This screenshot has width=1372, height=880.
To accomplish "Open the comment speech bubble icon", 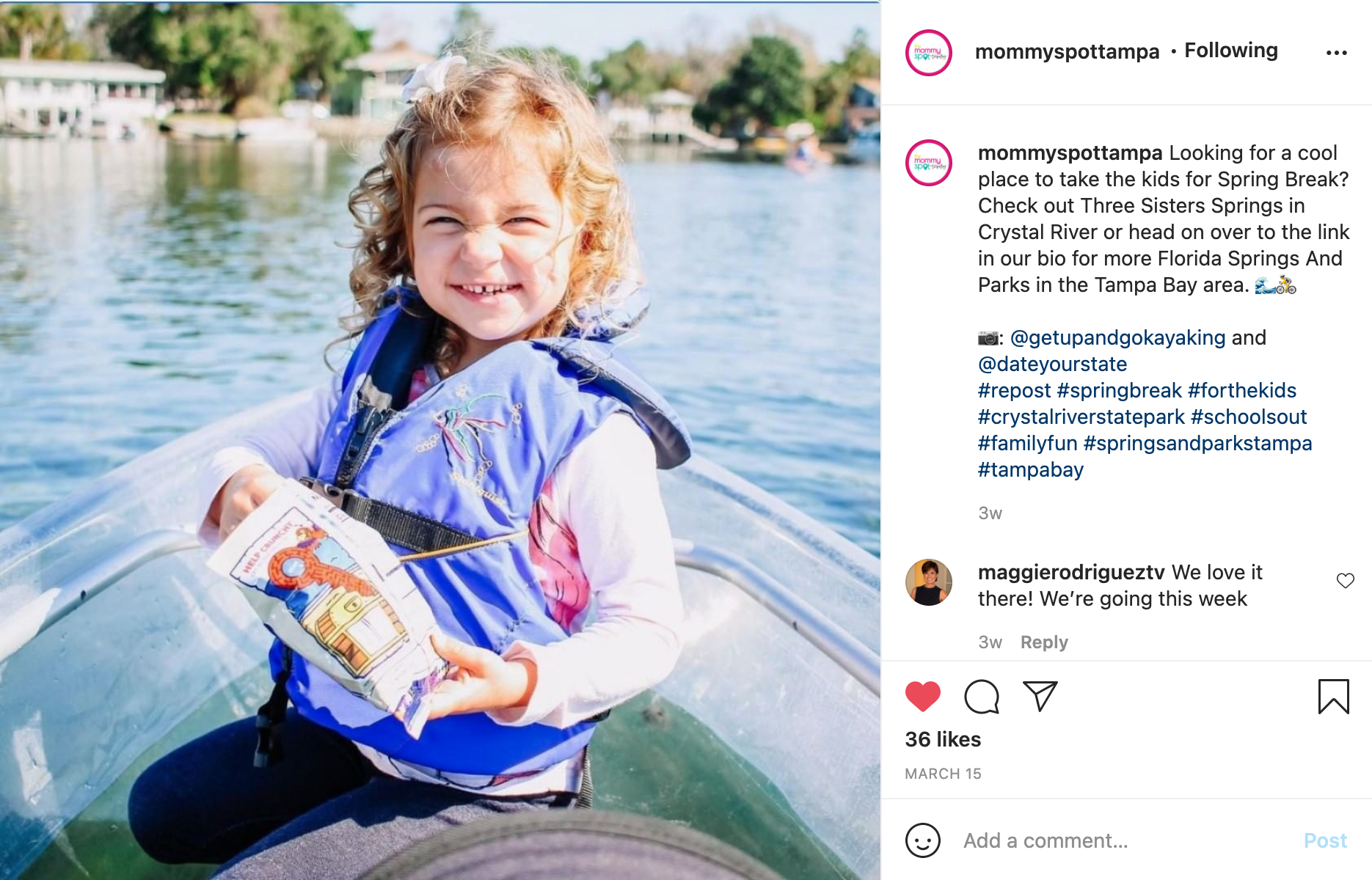I will click(x=982, y=697).
